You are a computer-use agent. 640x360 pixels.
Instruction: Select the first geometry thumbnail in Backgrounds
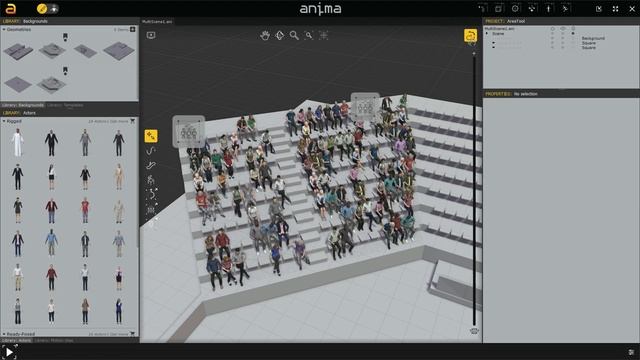point(18,51)
